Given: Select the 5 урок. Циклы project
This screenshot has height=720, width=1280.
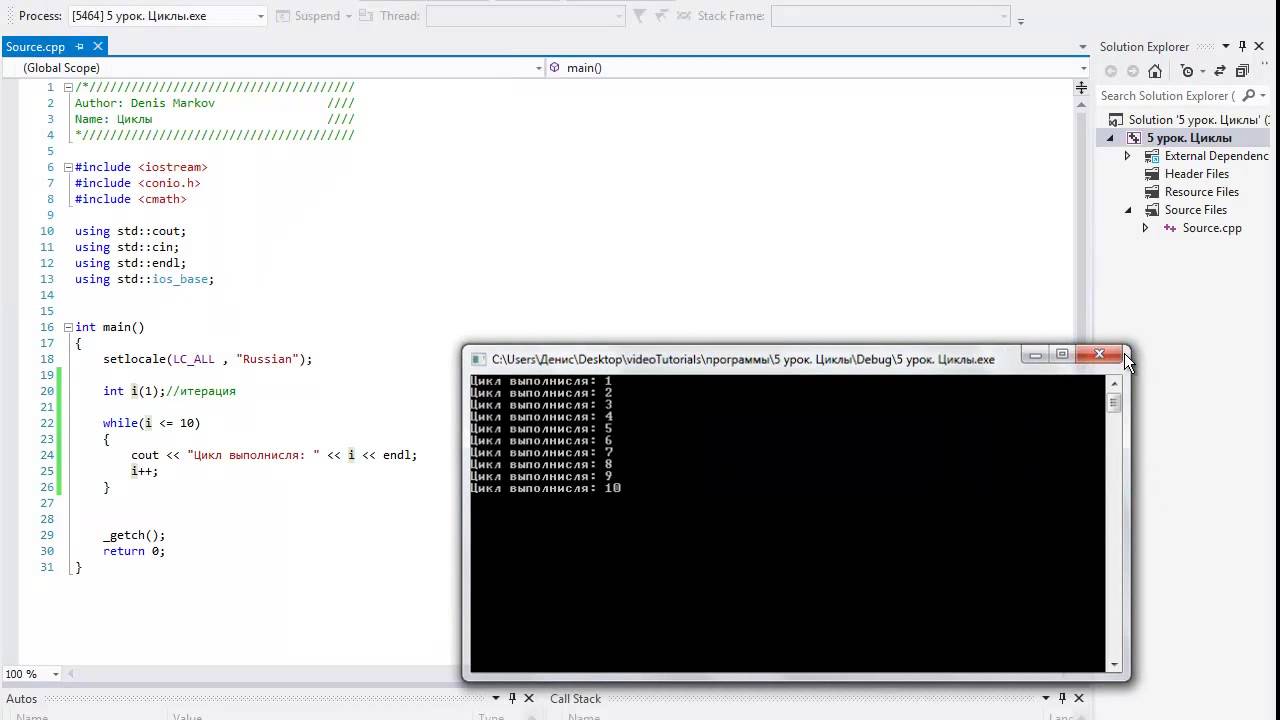Looking at the screenshot, I should (1189, 138).
